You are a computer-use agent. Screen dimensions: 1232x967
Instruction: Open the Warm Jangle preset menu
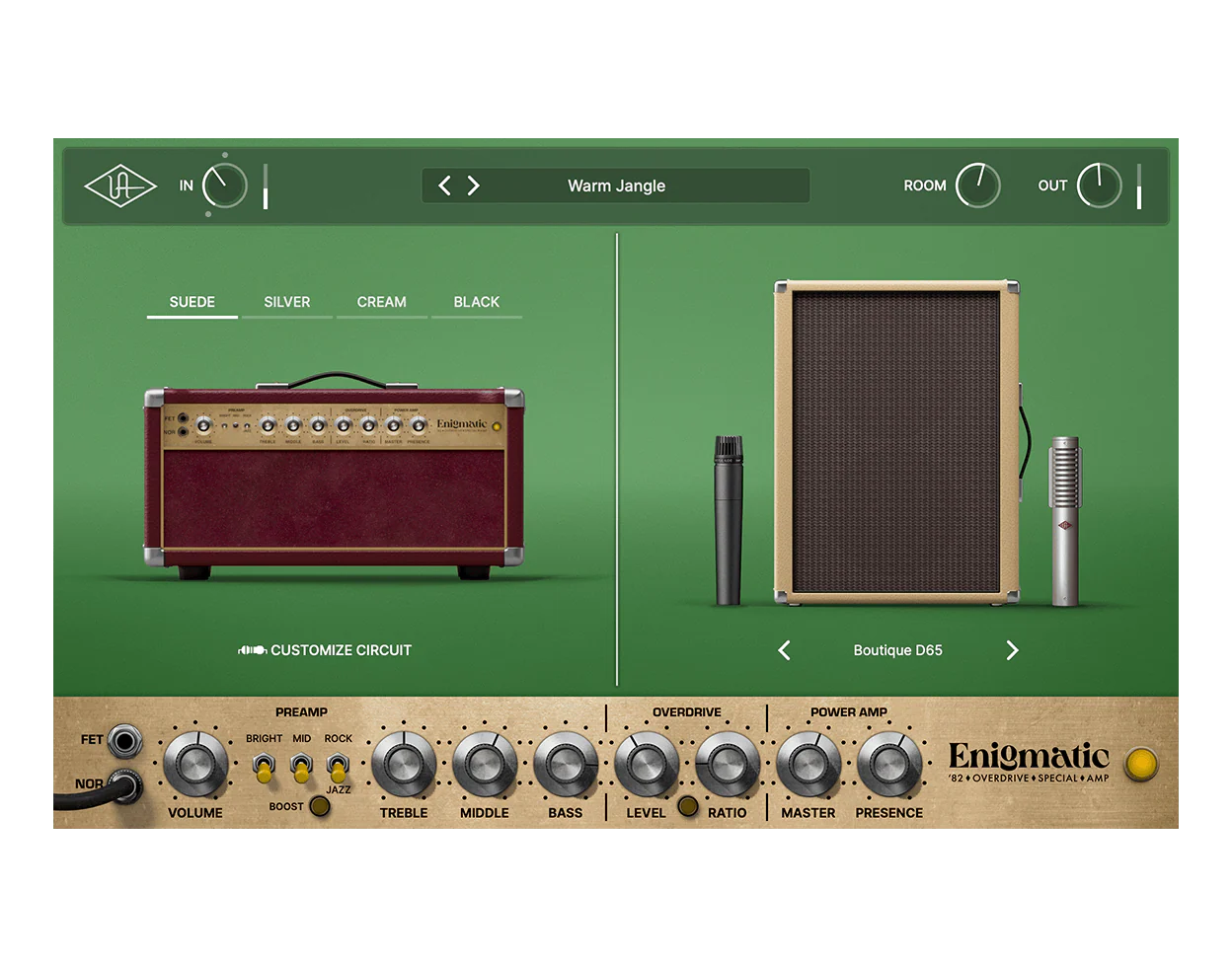pyautogui.click(x=616, y=186)
